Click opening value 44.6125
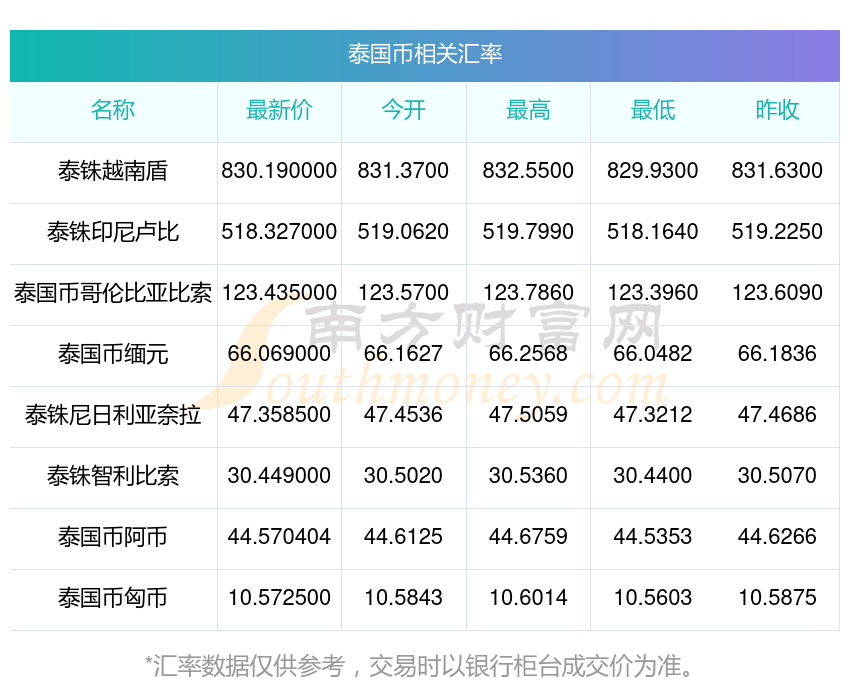The width and height of the screenshot is (850, 698). click(403, 537)
